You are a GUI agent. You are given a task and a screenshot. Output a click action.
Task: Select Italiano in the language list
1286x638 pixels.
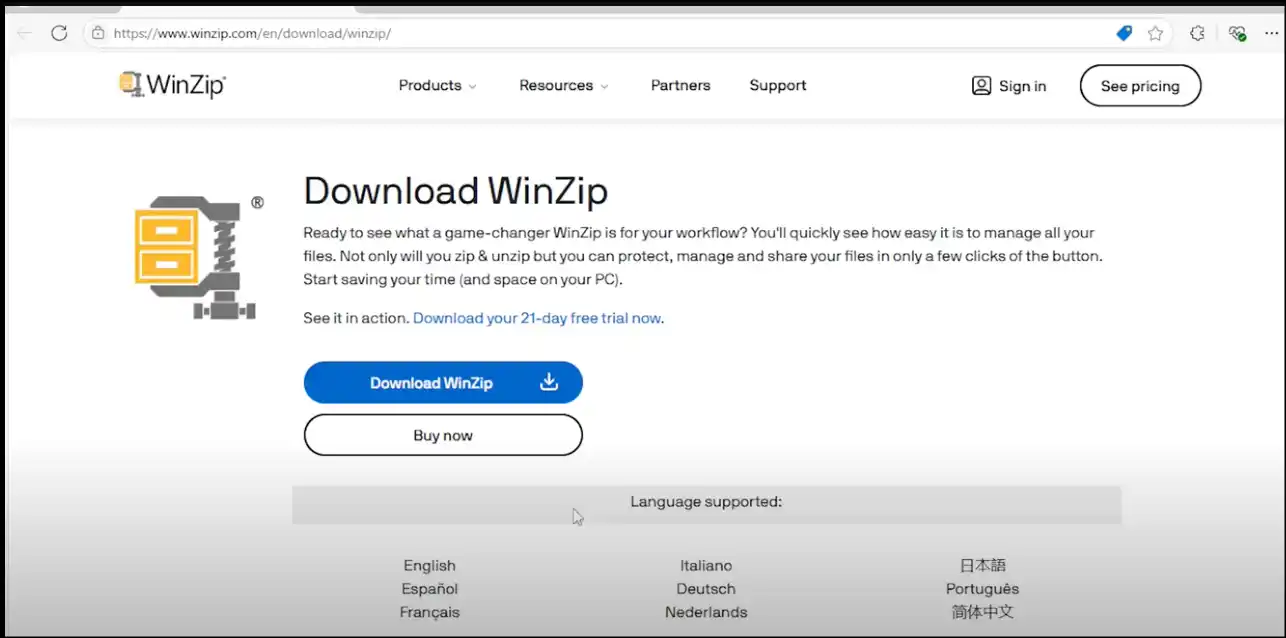(706, 566)
